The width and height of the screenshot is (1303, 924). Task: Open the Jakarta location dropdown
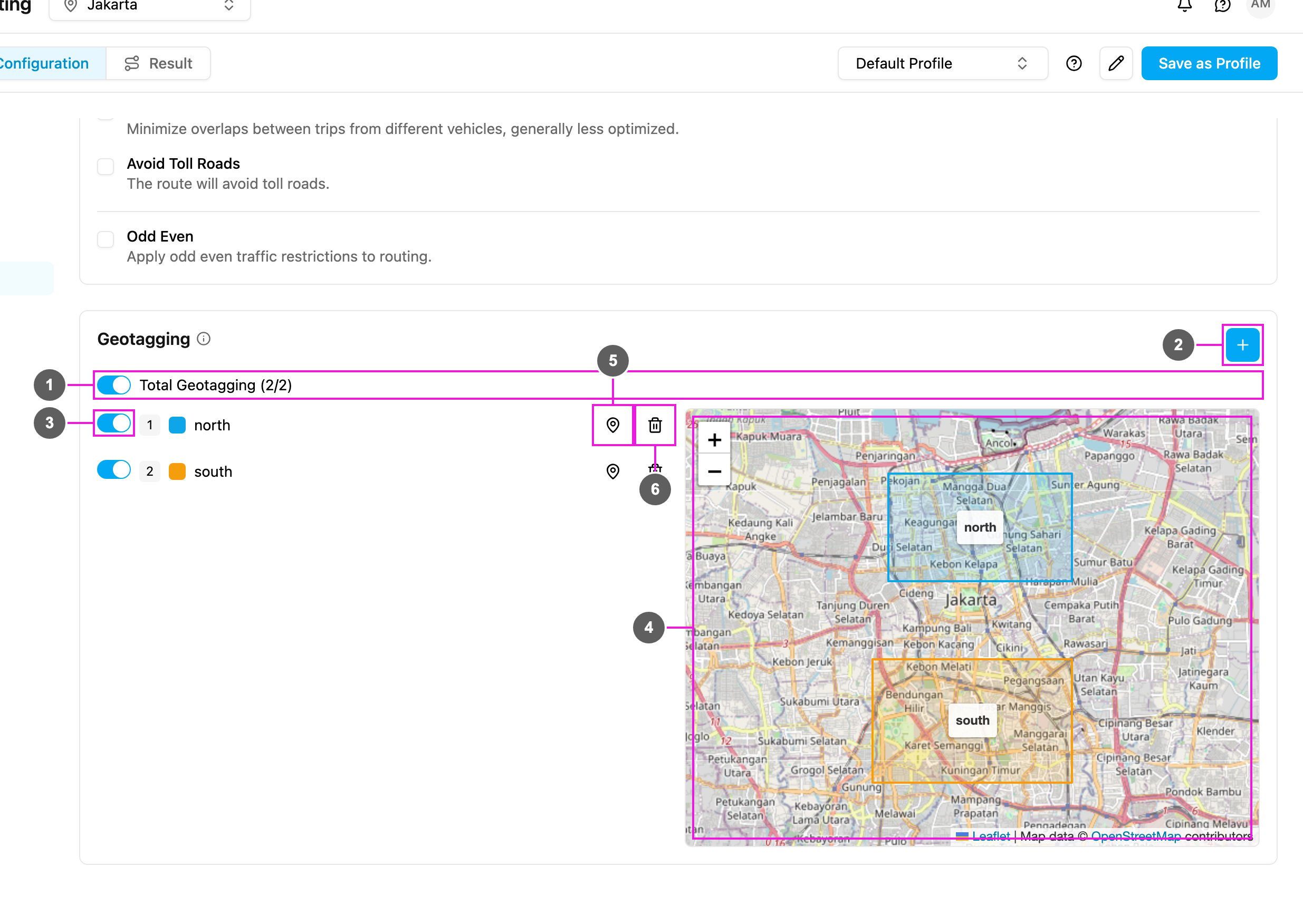point(150,7)
